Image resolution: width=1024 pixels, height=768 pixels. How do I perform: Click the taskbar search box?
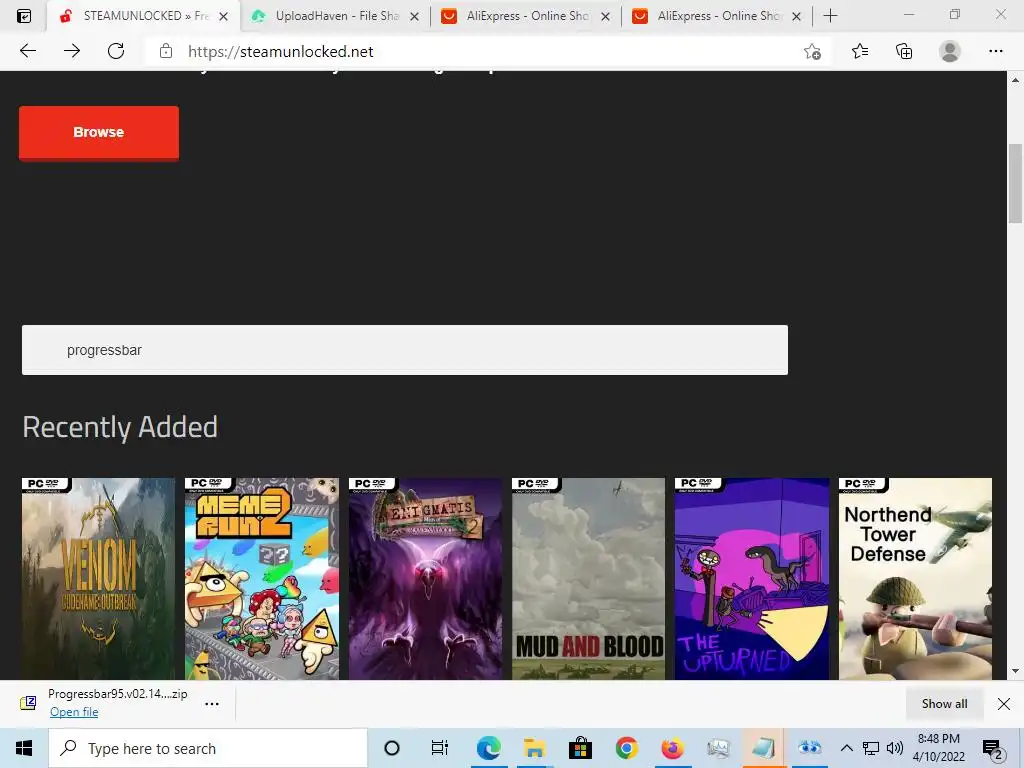(208, 748)
